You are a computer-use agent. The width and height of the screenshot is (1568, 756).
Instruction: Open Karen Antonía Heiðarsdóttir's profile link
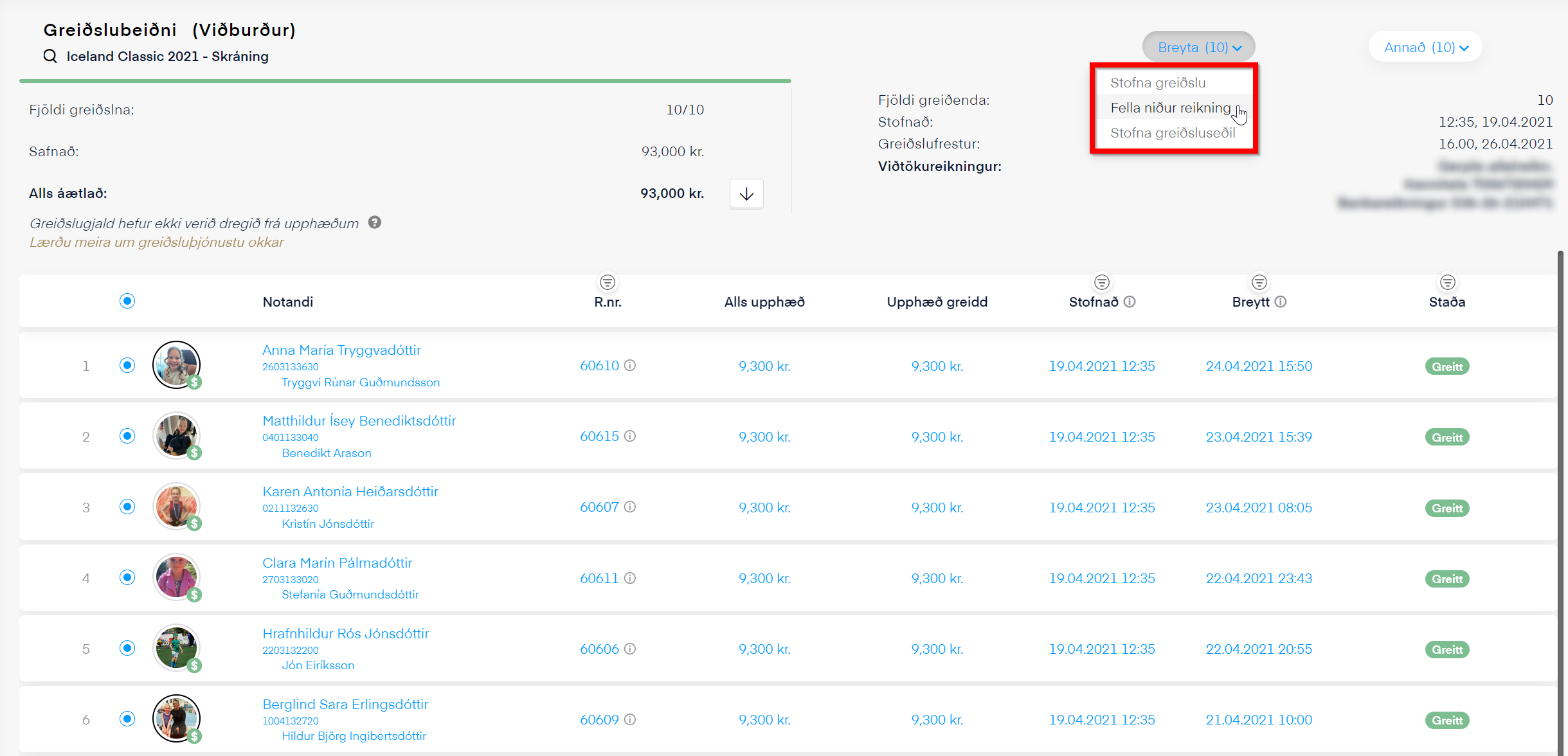click(350, 491)
